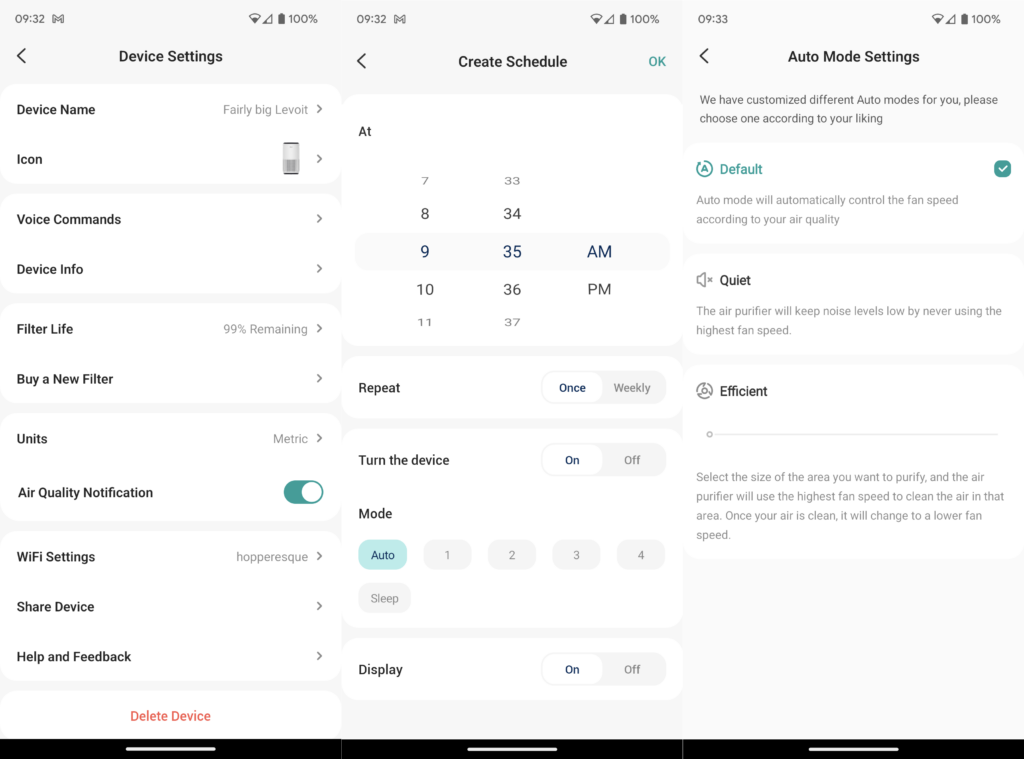Tap the 99% Remaining filter value
The image size is (1024, 759).
click(x=265, y=329)
